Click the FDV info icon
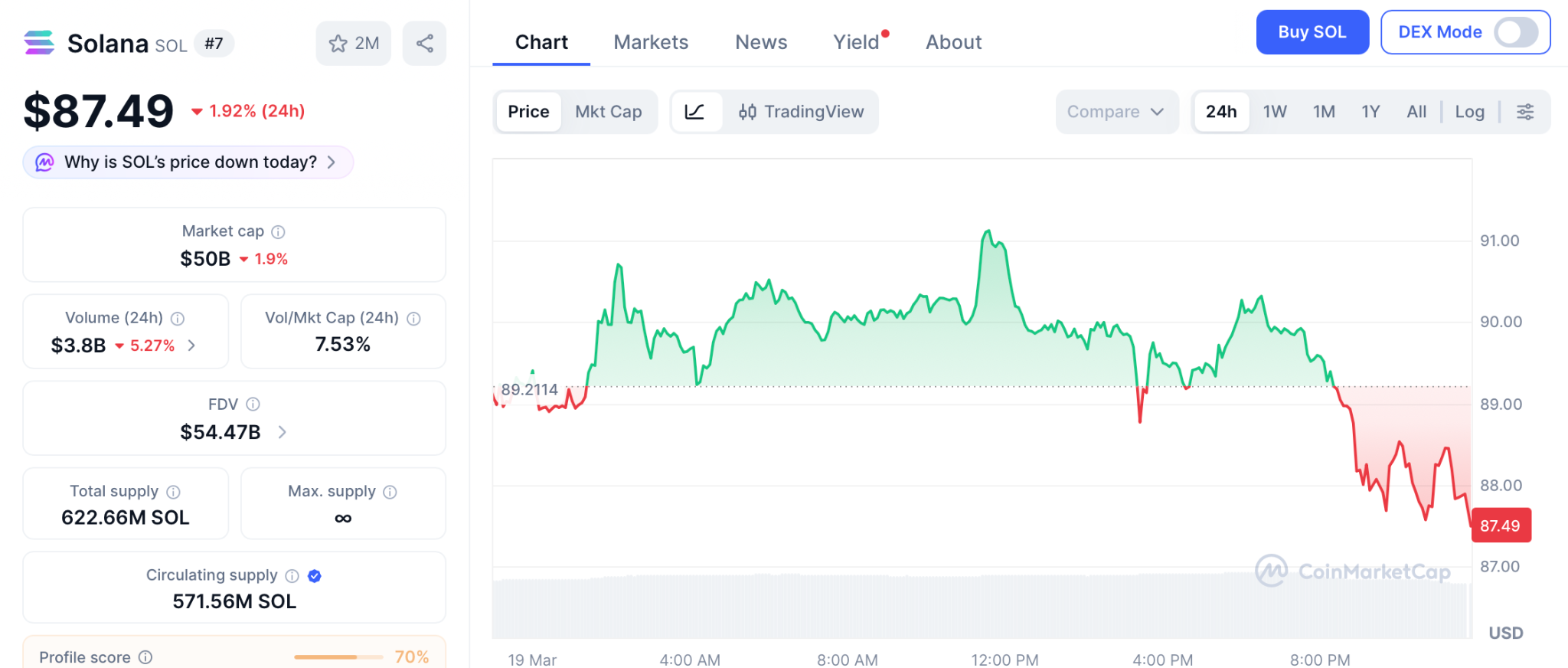The height and width of the screenshot is (668, 1568). pyautogui.click(x=253, y=404)
